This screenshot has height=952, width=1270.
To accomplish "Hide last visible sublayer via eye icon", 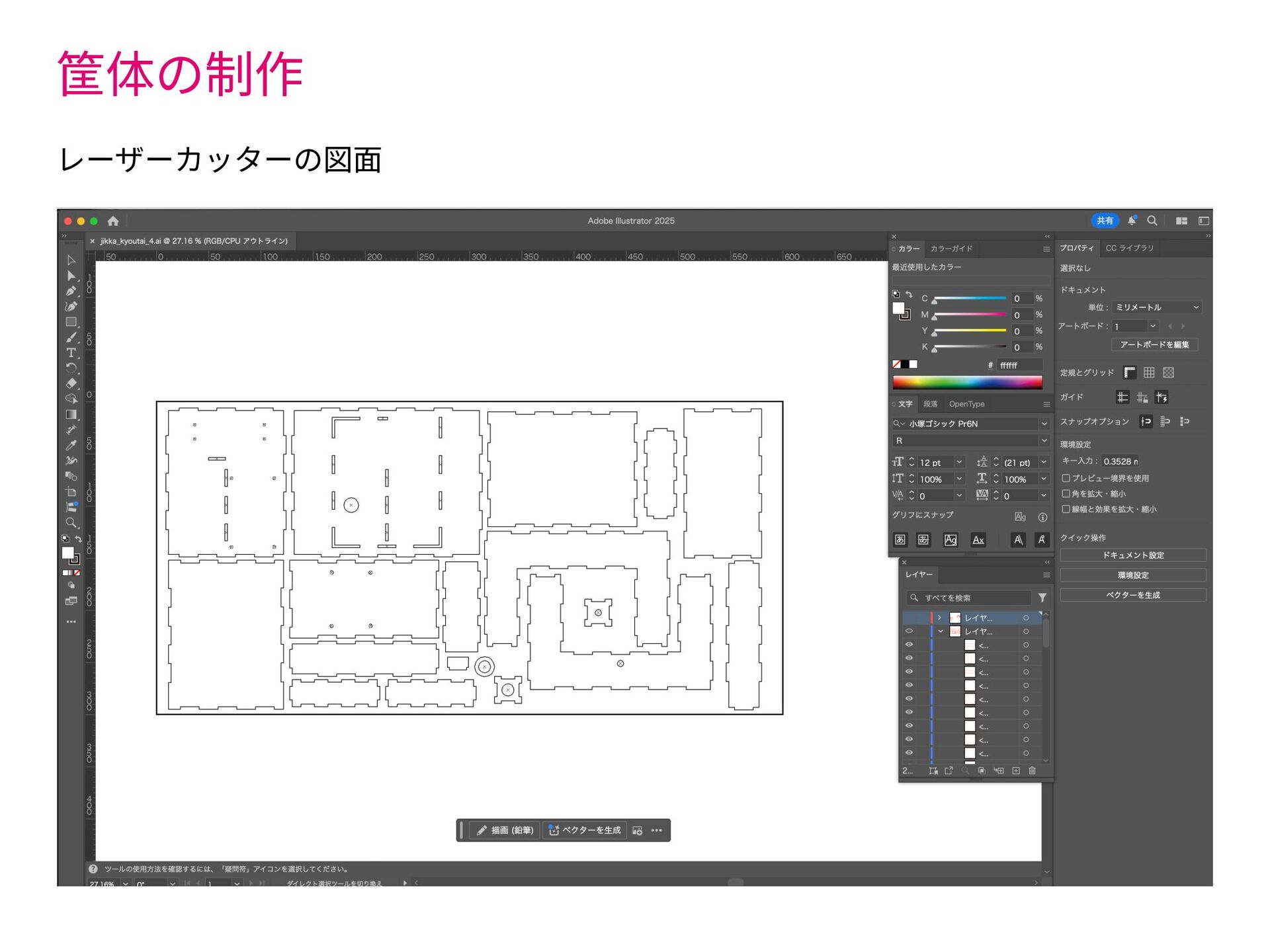I will point(910,753).
